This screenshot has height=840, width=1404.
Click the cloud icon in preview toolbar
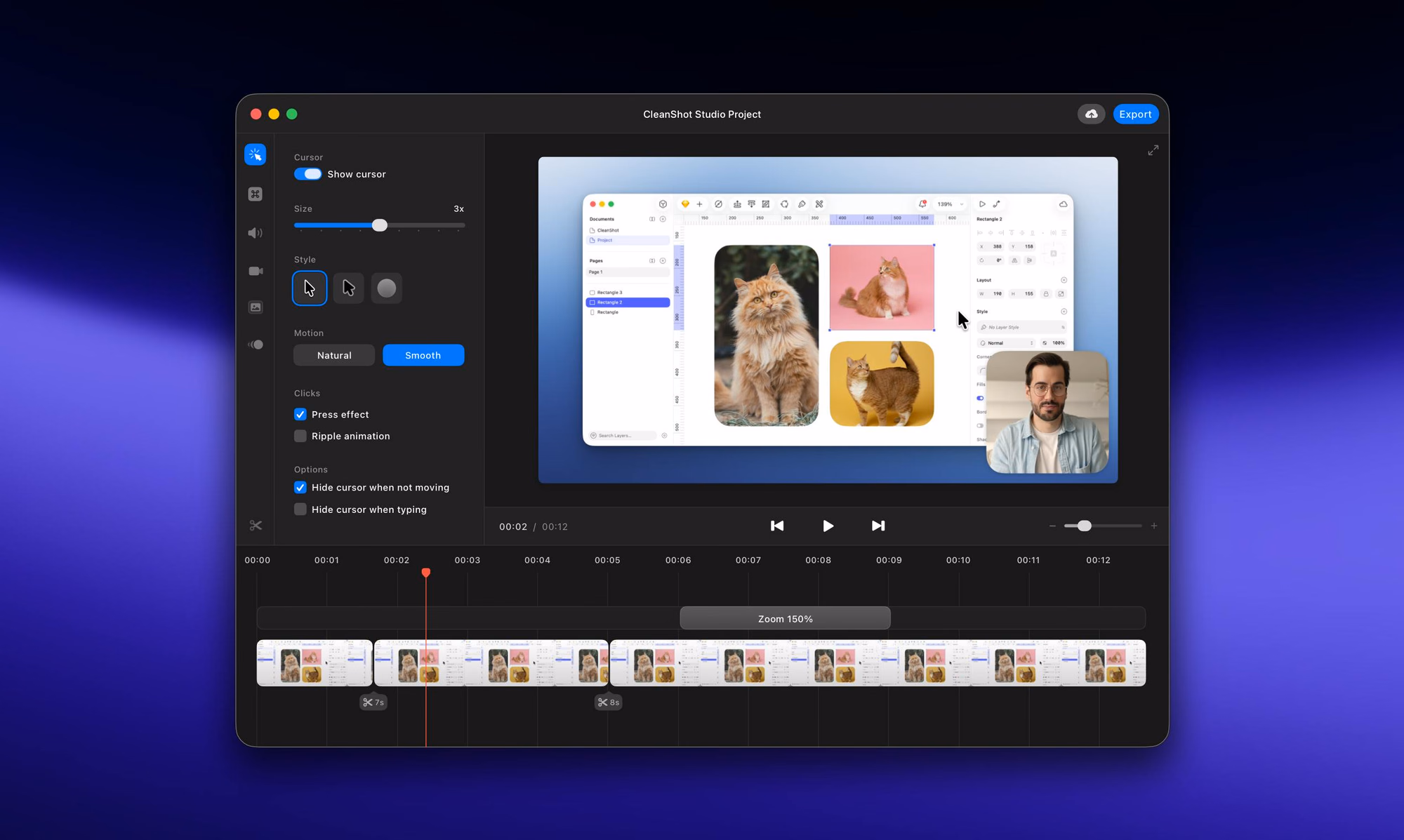1064,204
